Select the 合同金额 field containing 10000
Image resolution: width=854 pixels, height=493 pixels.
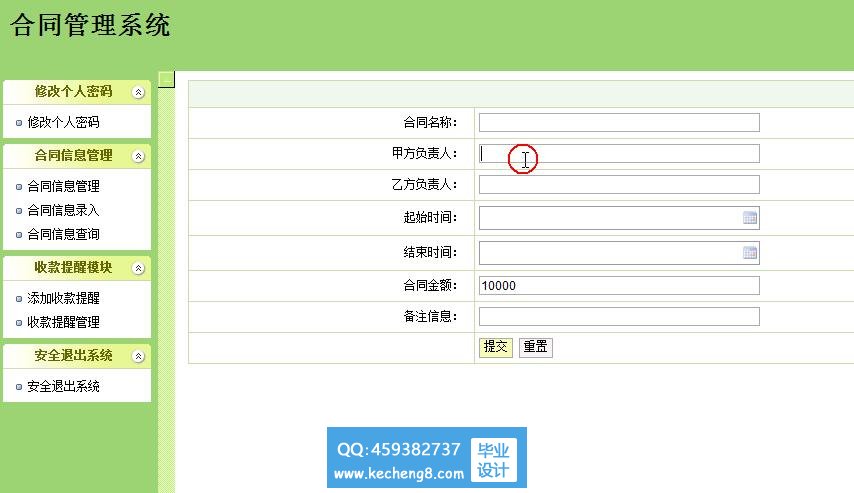click(x=619, y=285)
